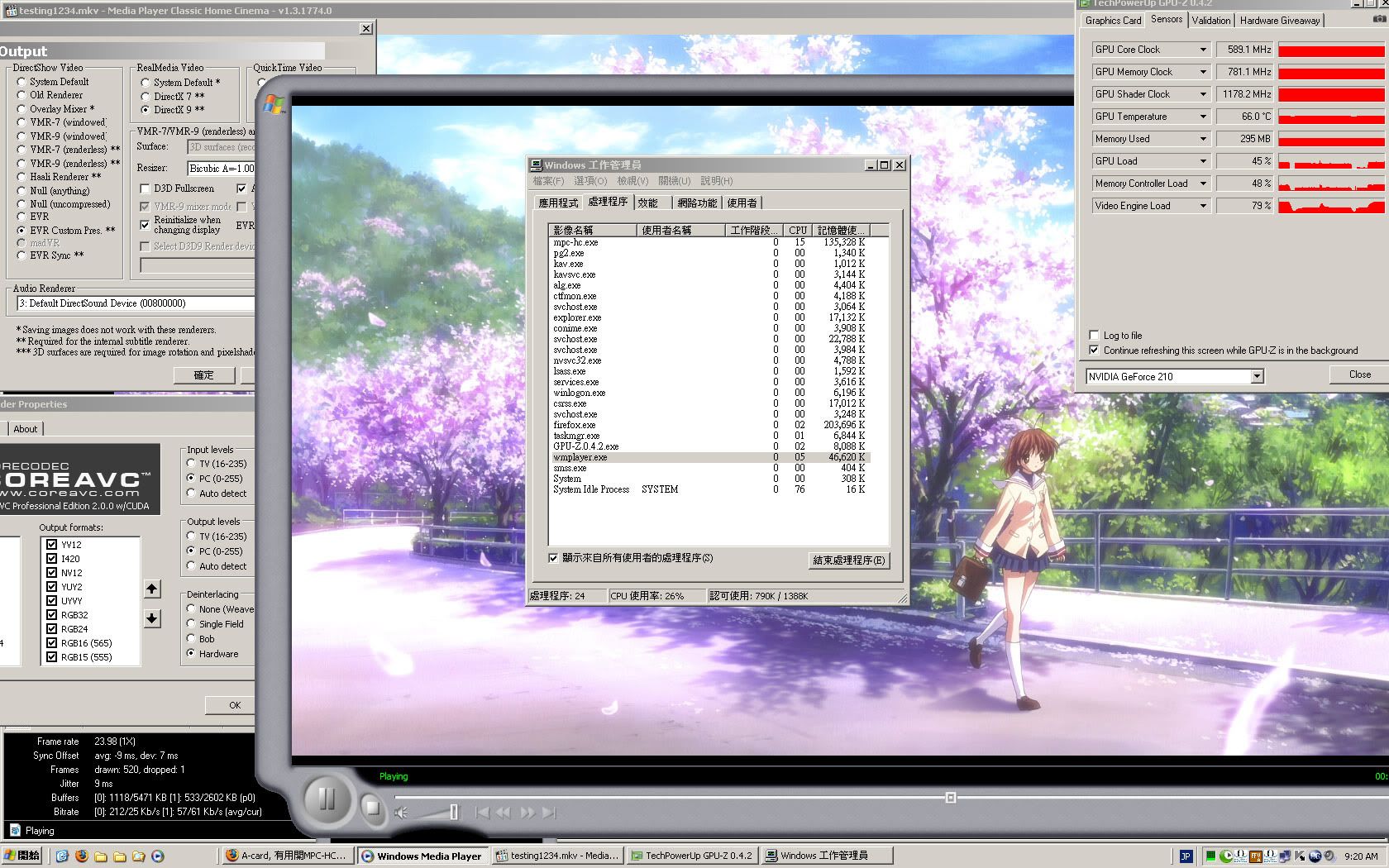Open Task Manager 應用程式 tab
1389x868 pixels.
tap(558, 203)
